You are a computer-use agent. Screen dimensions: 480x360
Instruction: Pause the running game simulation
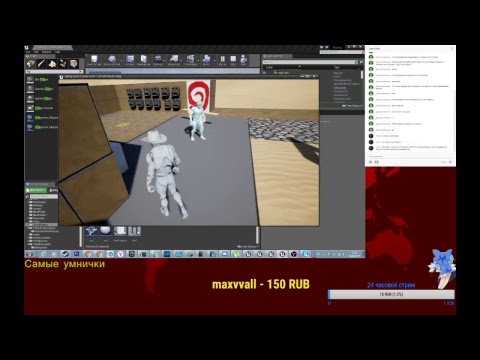[222, 60]
